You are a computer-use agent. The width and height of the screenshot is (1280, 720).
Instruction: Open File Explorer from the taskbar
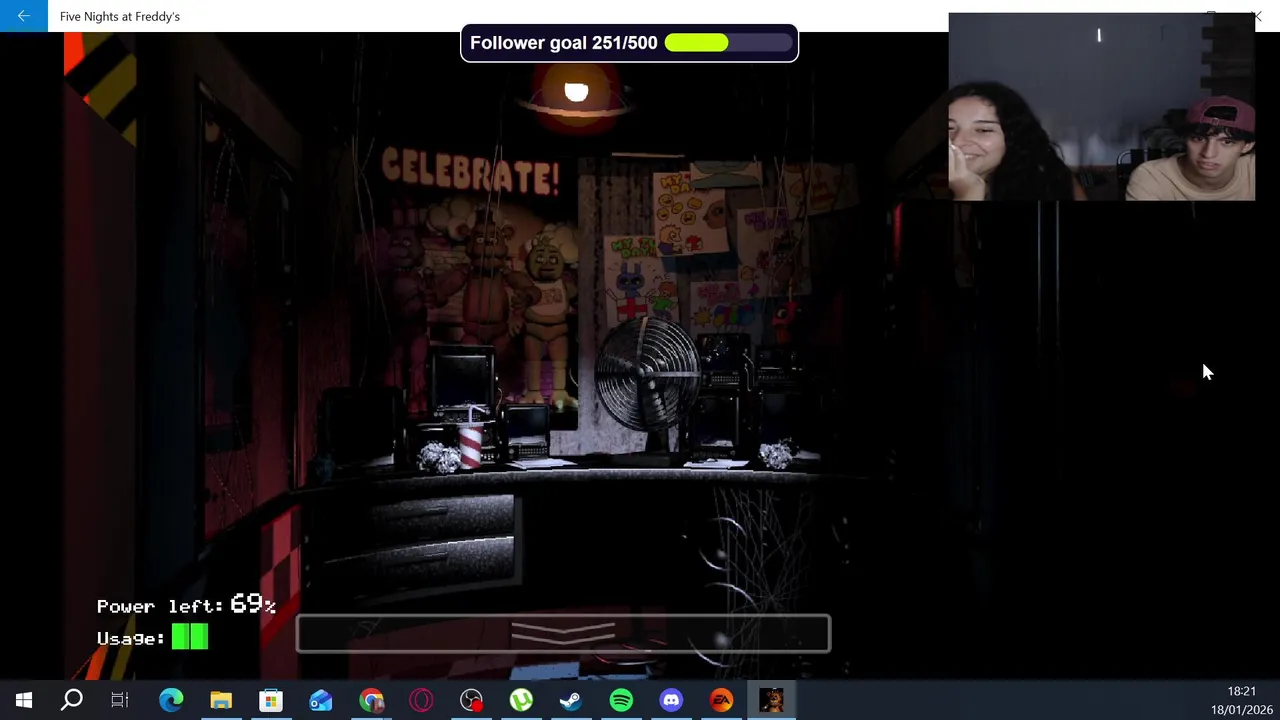(x=221, y=700)
